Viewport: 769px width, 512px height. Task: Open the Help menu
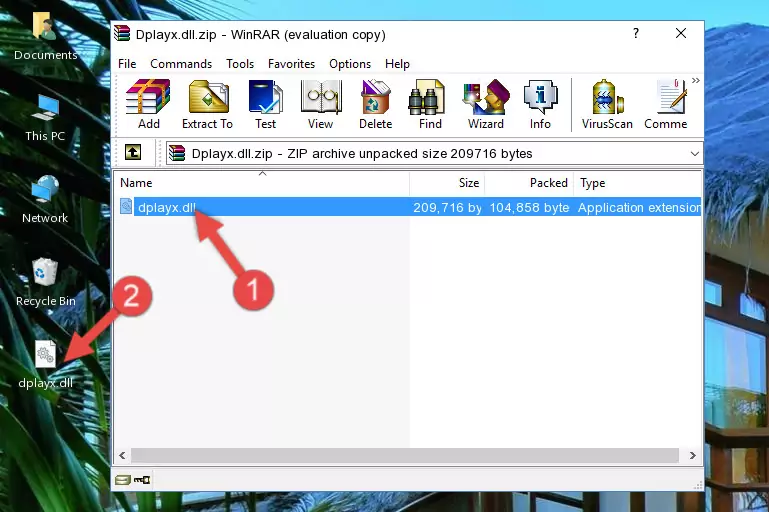point(397,64)
